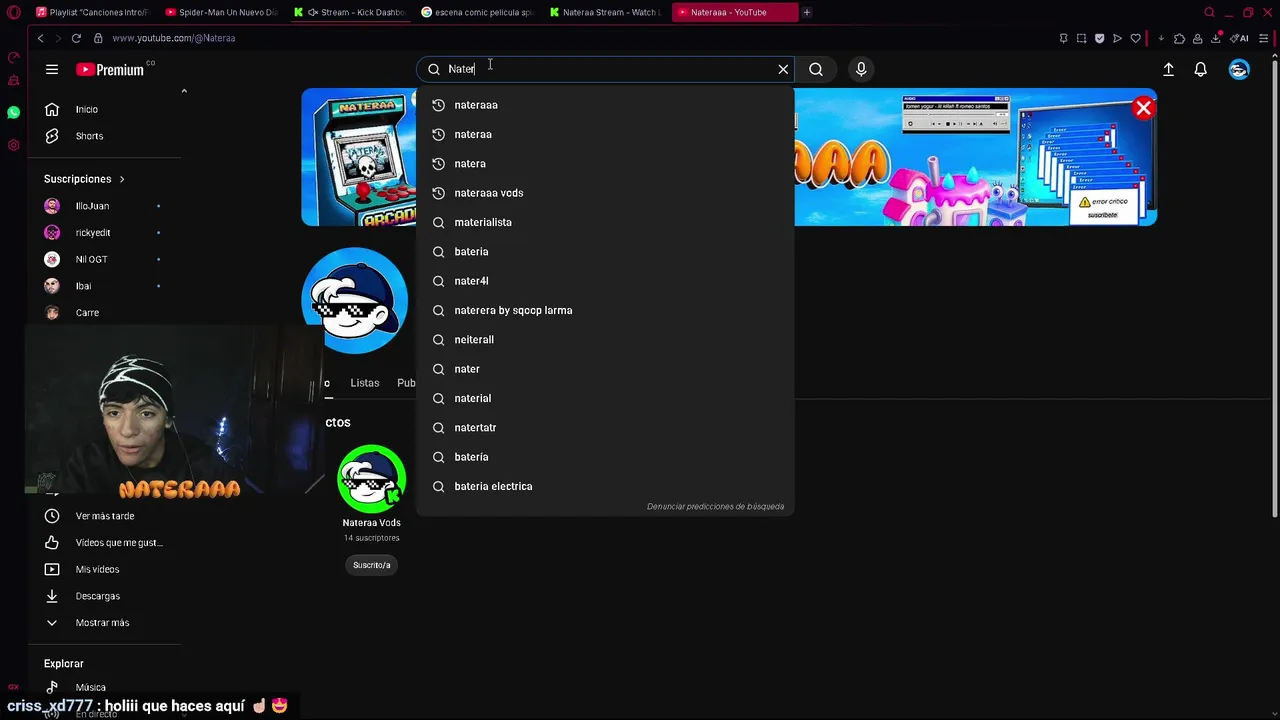Screen dimensions: 1280x720
Task: Expand Mostrar más in sidebar
Action: [104, 623]
